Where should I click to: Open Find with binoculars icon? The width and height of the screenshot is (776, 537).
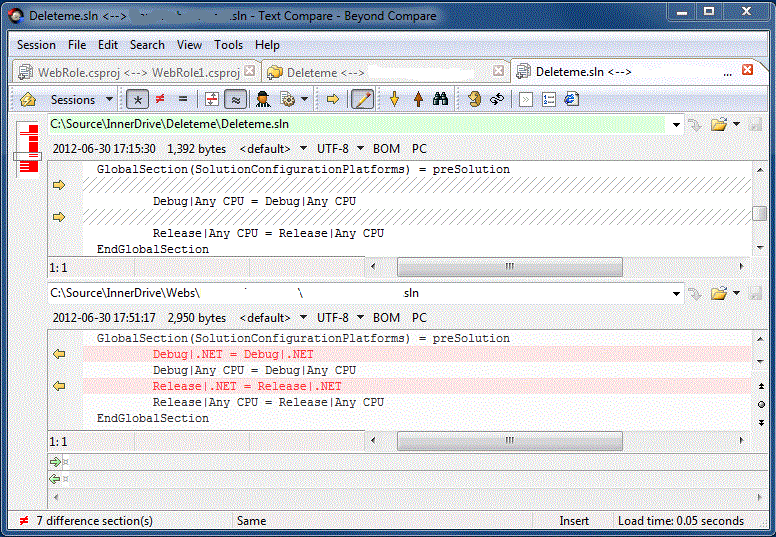tap(440, 99)
